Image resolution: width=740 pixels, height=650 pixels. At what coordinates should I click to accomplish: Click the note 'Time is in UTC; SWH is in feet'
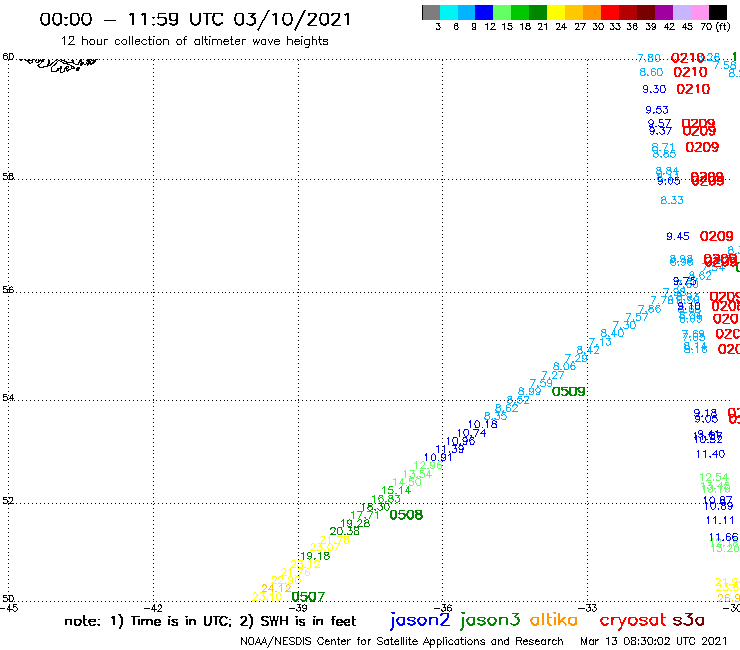pos(210,622)
